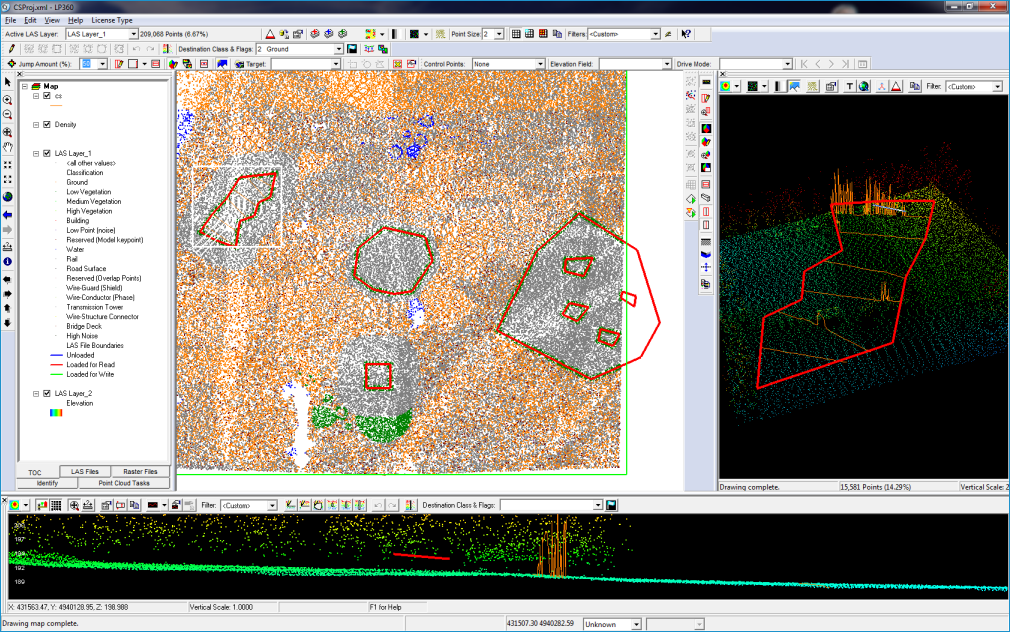The height and width of the screenshot is (632, 1010).
Task: Toggle the LAS Layer_2 checkbox
Action: point(47,393)
